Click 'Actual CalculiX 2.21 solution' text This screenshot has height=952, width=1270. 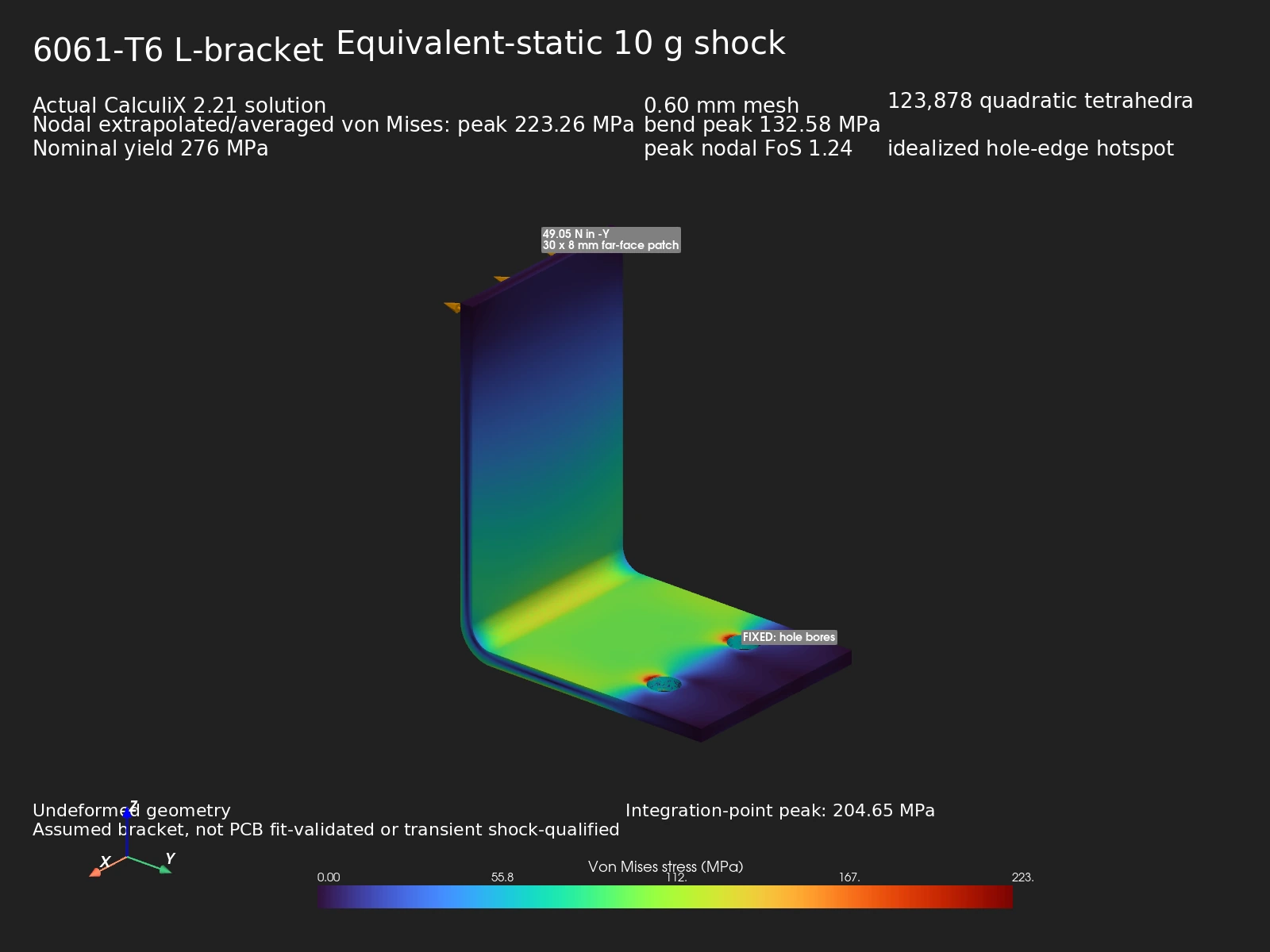click(x=179, y=106)
